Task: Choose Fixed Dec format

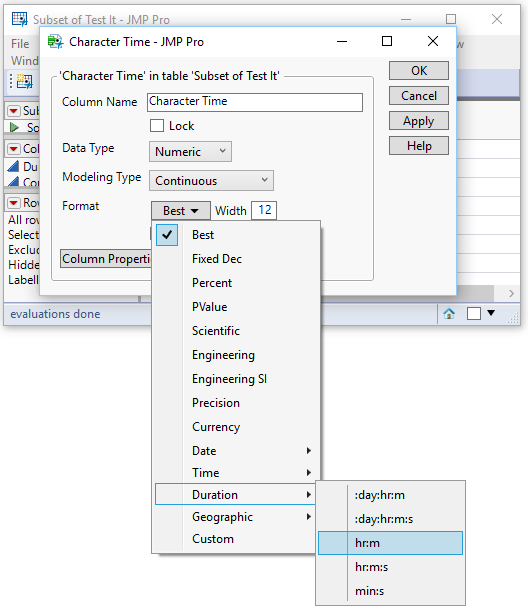Action: point(236,259)
